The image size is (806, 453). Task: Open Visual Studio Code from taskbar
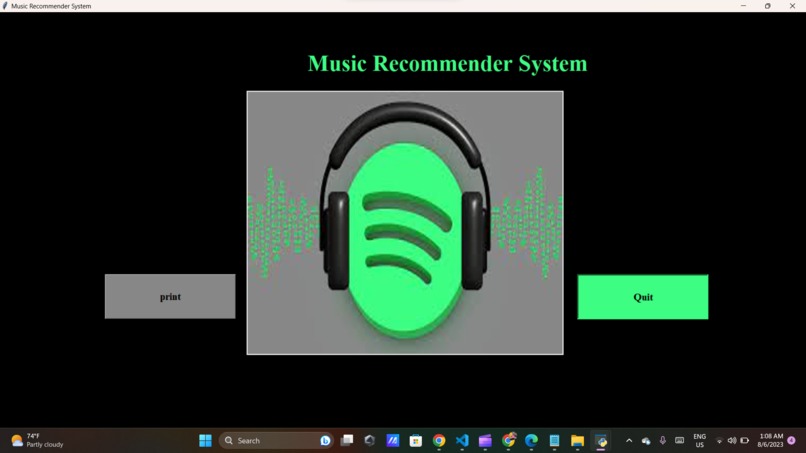click(x=462, y=441)
